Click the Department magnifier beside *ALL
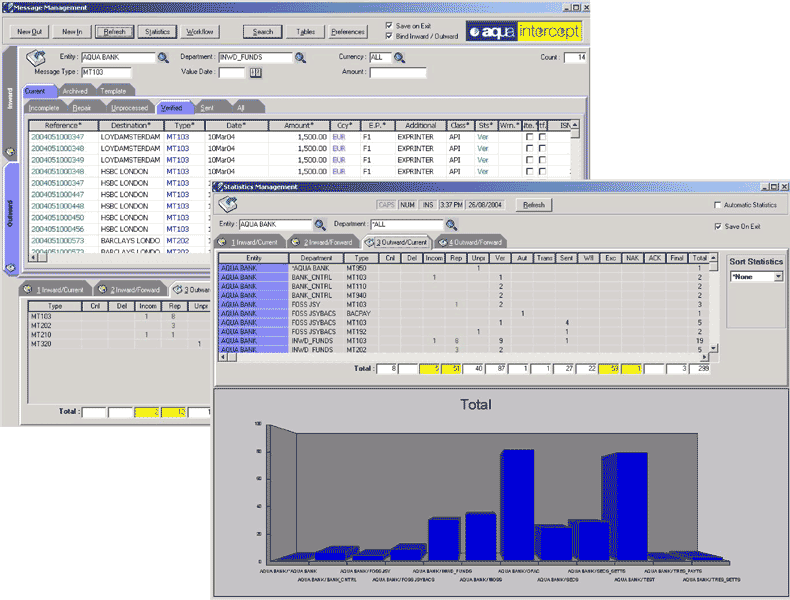Image resolution: width=790 pixels, height=600 pixels. (x=451, y=225)
